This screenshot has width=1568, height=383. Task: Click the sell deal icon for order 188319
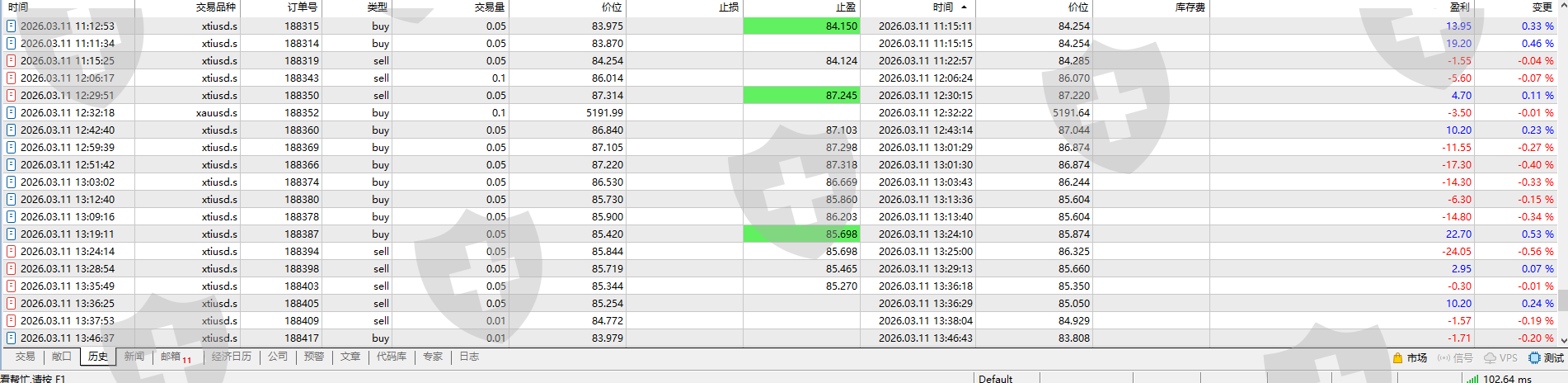point(12,61)
